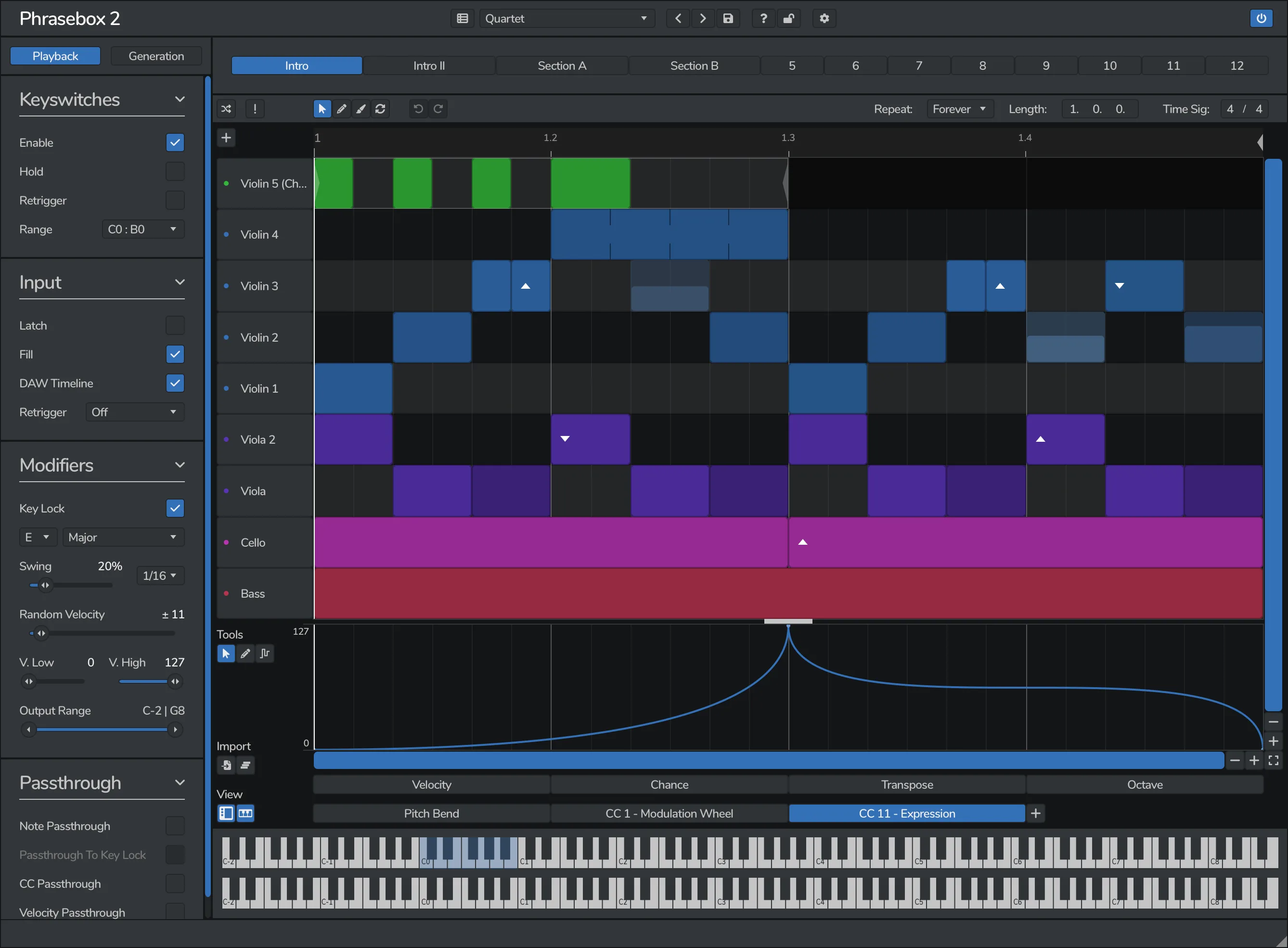Check the Keyswitches Retrigger checkbox
Image resolution: width=1288 pixels, height=948 pixels.
pos(175,200)
